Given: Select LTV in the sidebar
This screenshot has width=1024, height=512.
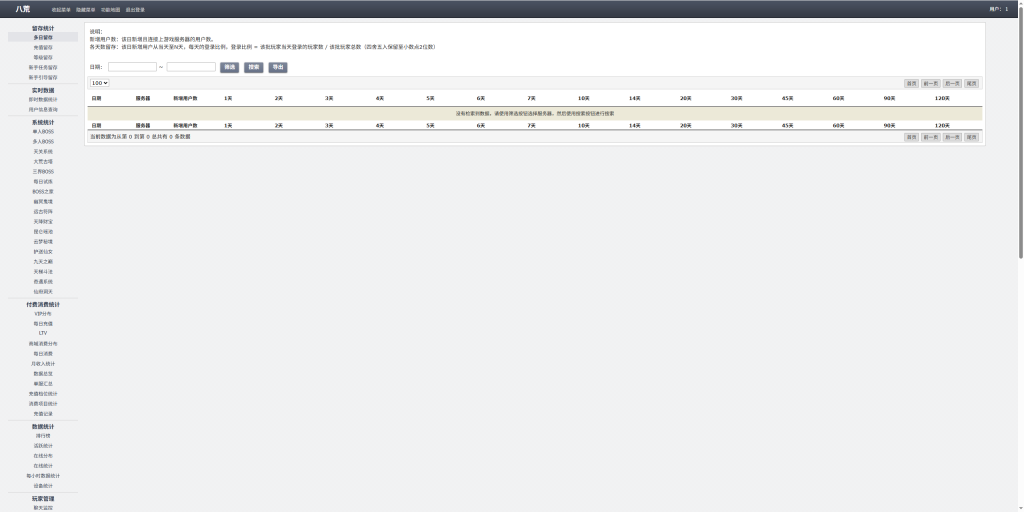Looking at the screenshot, I should [x=43, y=333].
